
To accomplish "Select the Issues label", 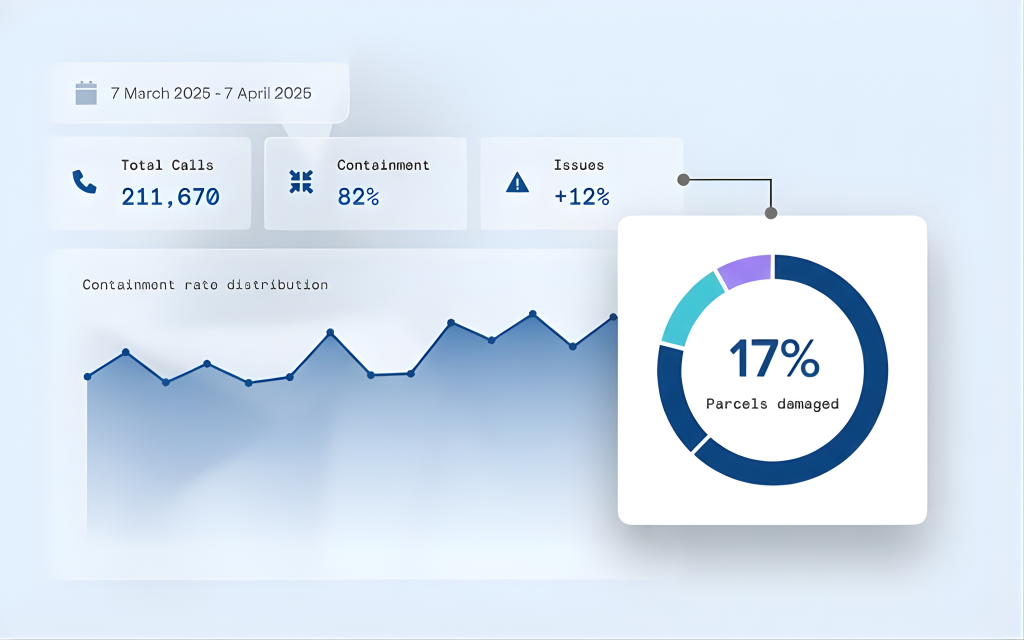I will (579, 165).
